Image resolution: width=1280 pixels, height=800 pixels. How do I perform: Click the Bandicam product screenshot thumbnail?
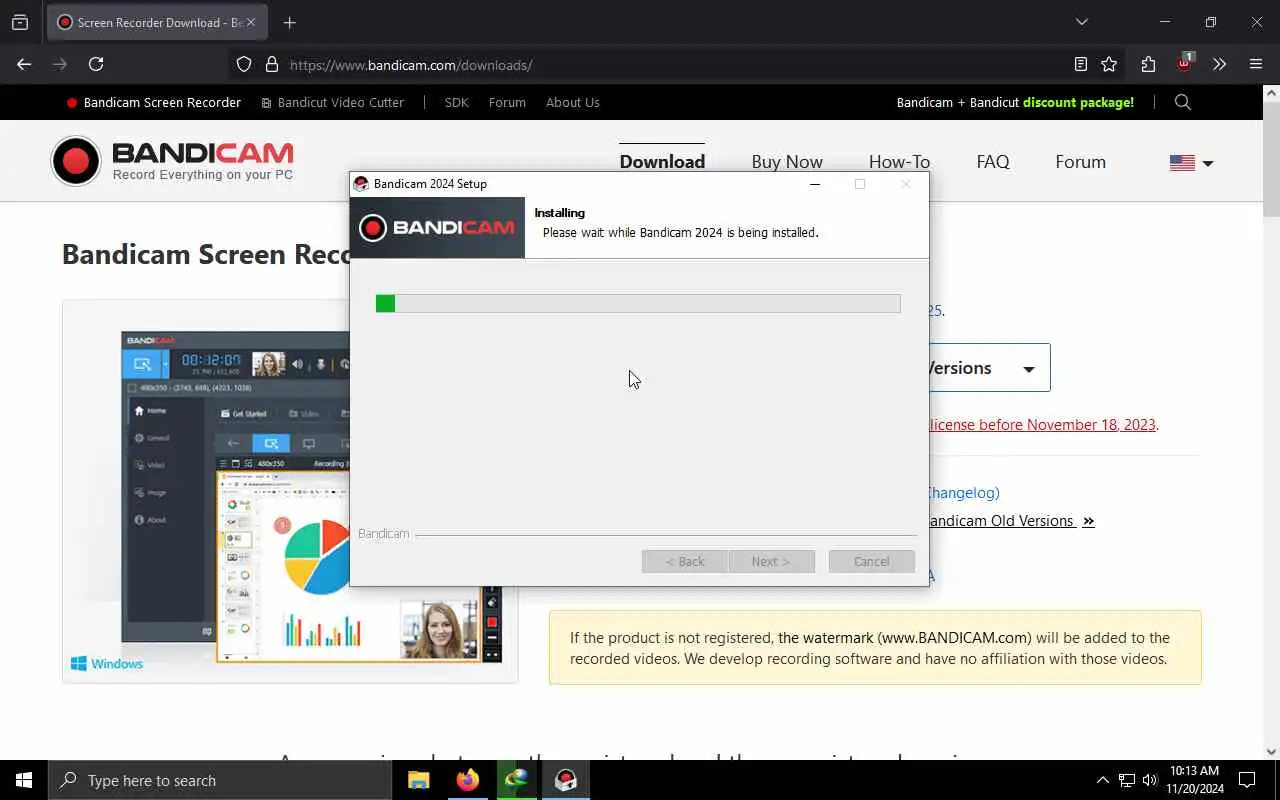[x=290, y=491]
